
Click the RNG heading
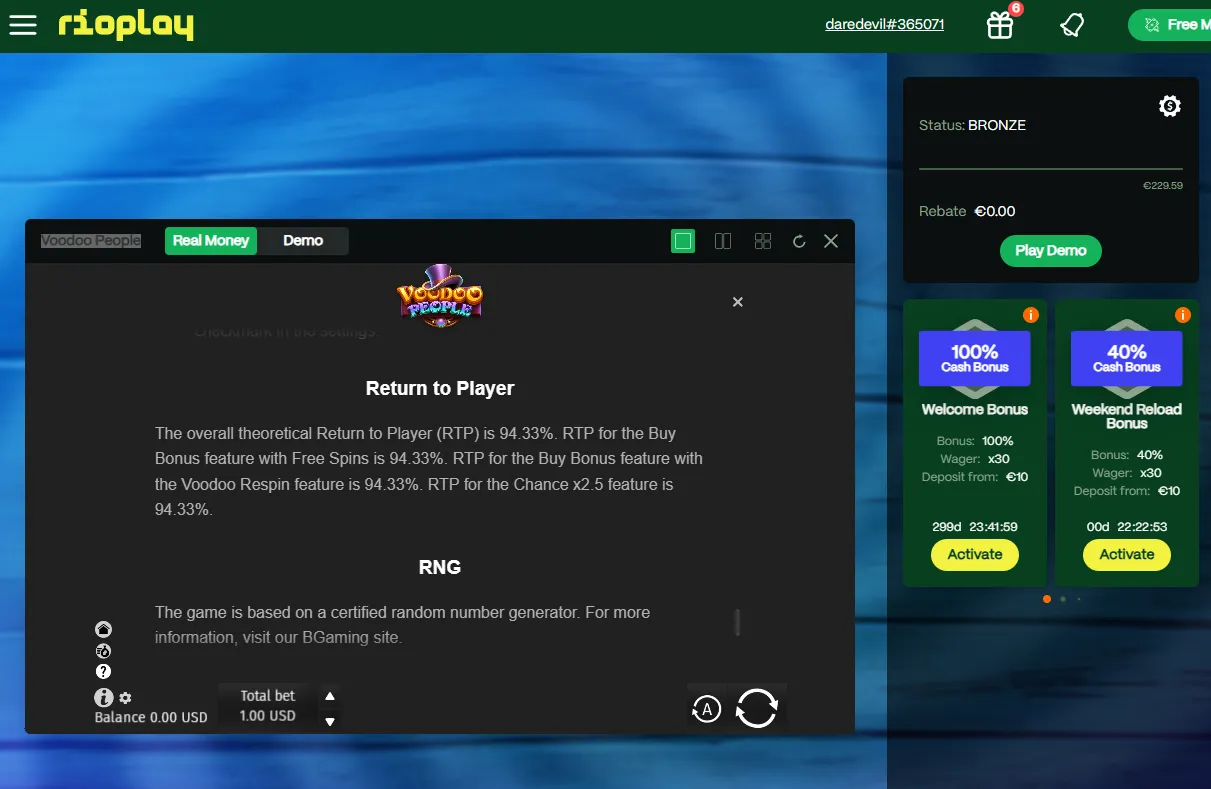tap(440, 567)
